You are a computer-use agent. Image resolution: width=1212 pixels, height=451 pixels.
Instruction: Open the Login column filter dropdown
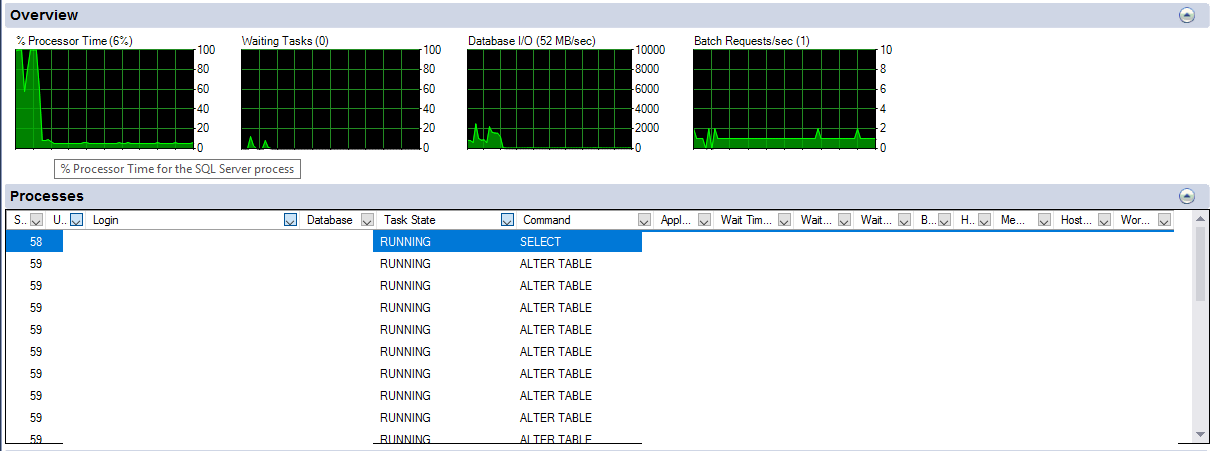tap(291, 220)
